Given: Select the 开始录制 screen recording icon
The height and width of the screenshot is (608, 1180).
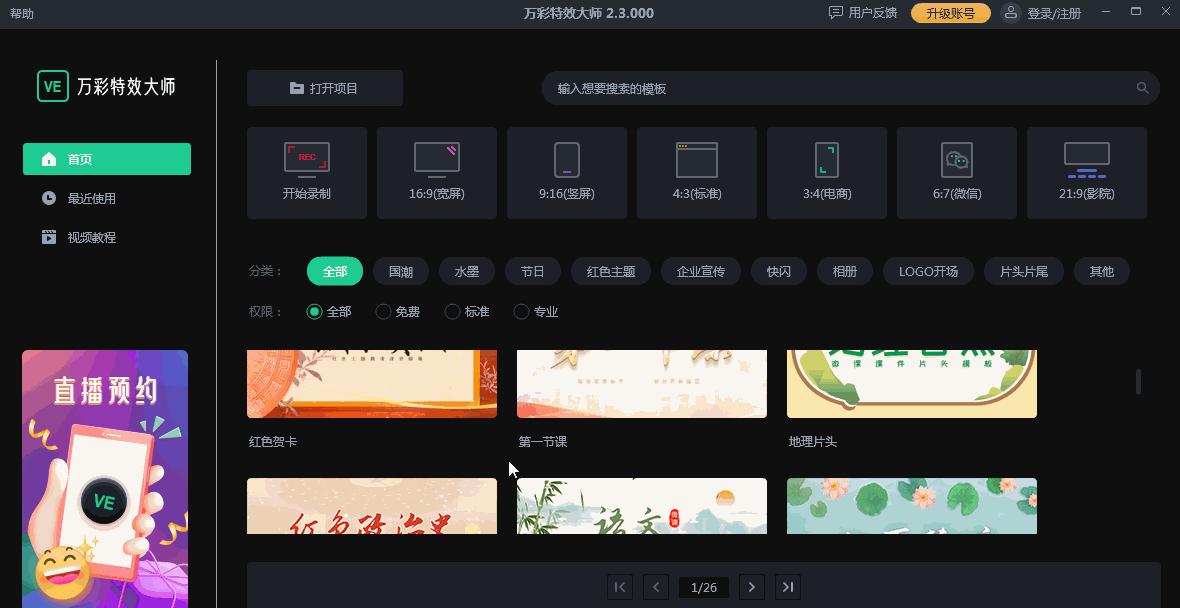Looking at the screenshot, I should point(307,172).
